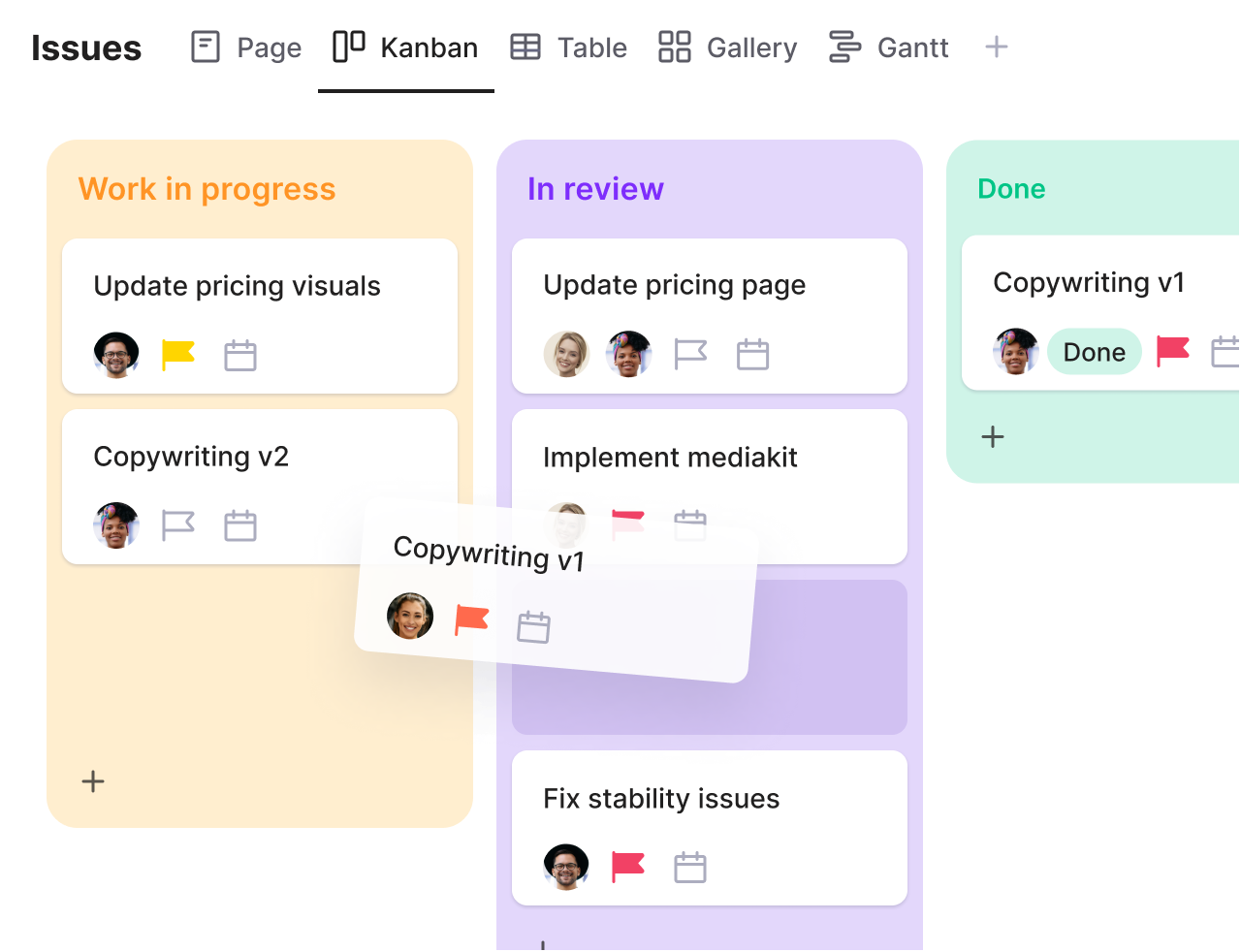1241x952 pixels.
Task: Click outline flag on Update pricing page card
Action: point(690,355)
